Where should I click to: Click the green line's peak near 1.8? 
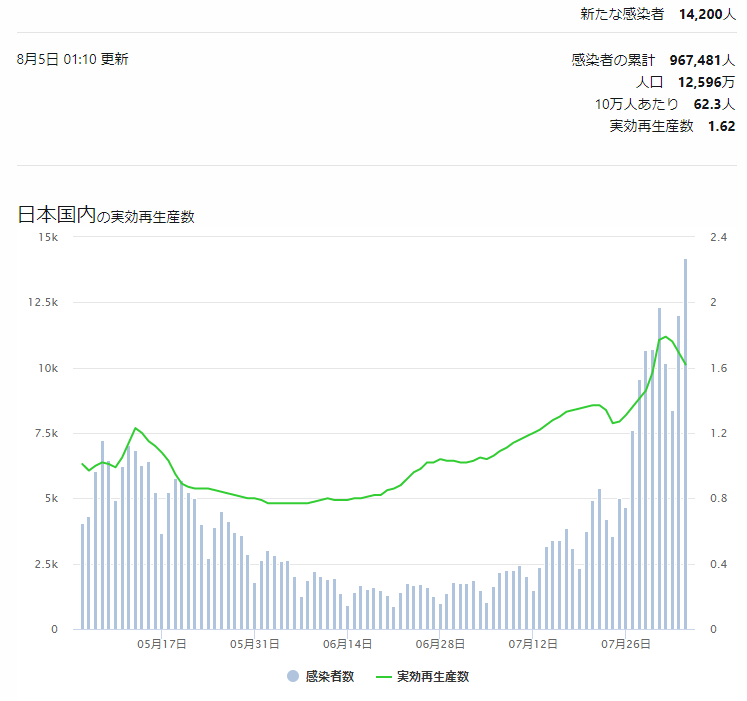click(666, 337)
